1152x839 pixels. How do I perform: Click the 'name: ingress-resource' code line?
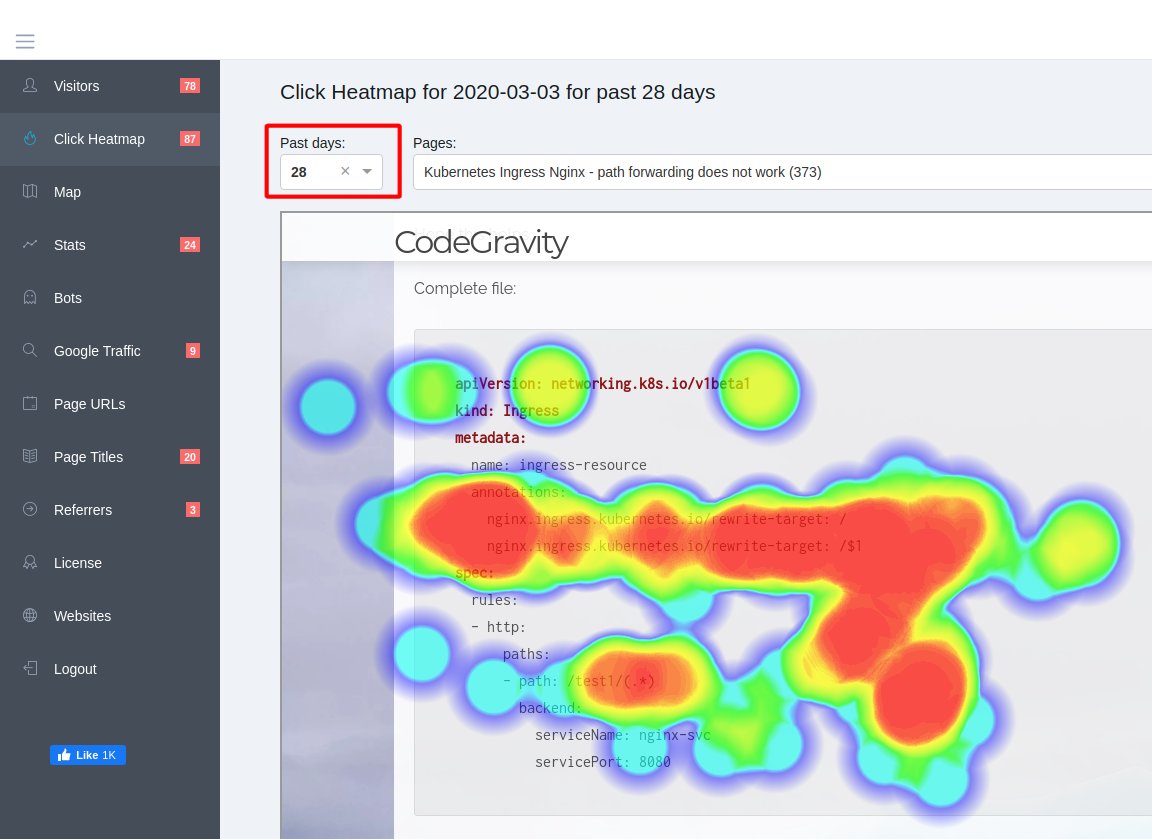coord(558,465)
